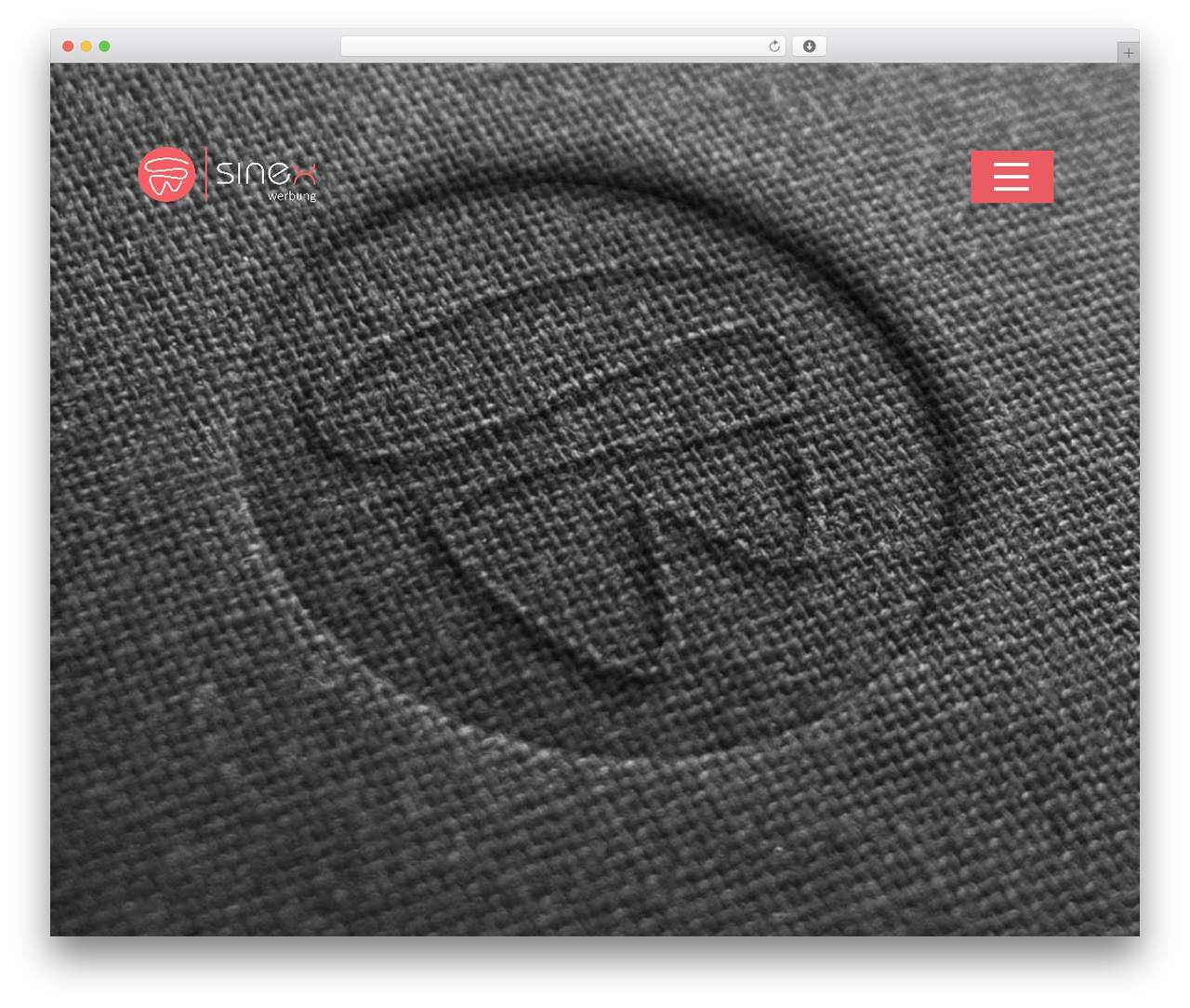Open the red hamburger menu button
1190x1008 pixels.
[x=1011, y=177]
